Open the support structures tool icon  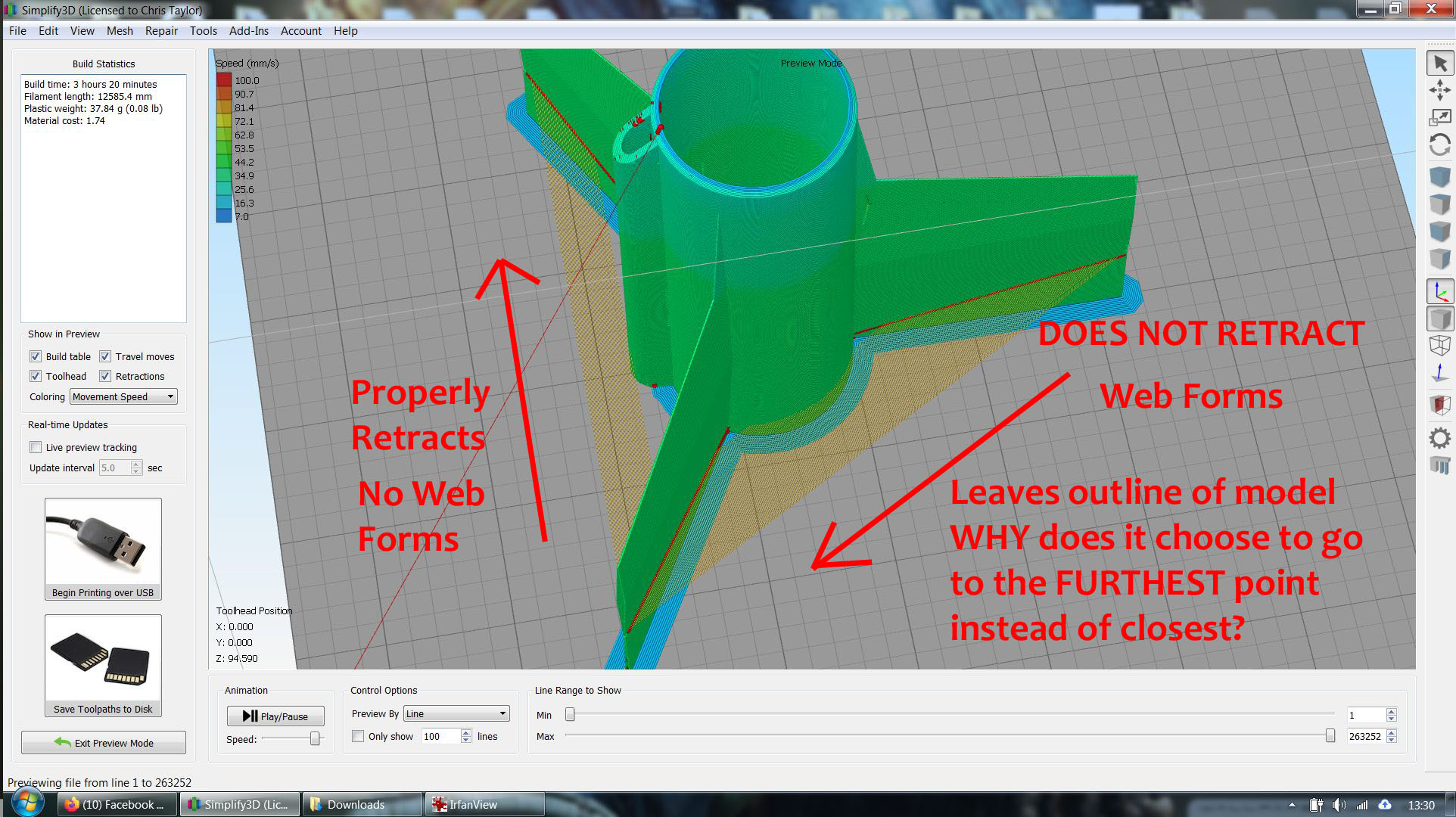pos(1439,465)
